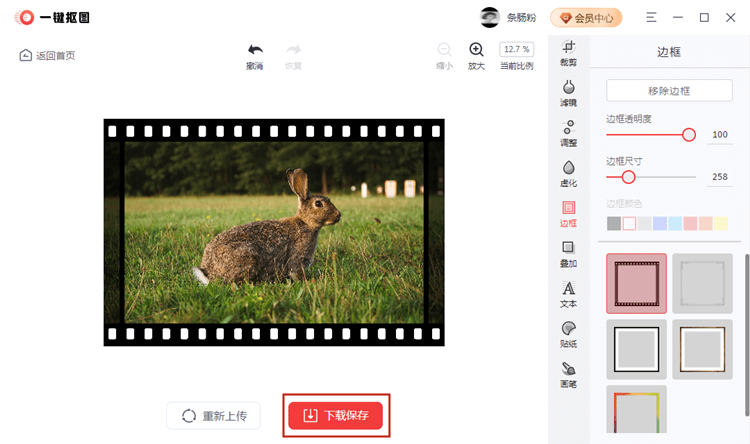Open the 会员中心 member center
Screen dimensions: 750x444
pyautogui.click(x=586, y=18)
